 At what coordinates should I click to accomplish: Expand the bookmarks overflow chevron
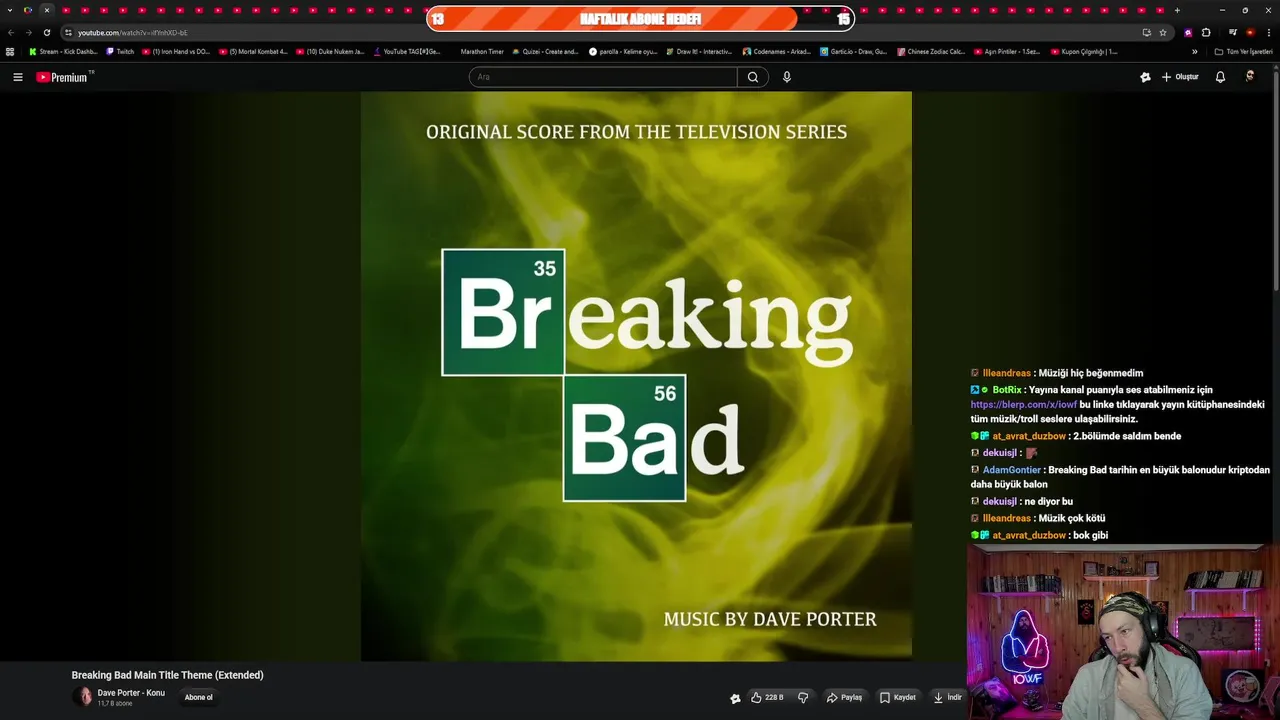[x=1194, y=52]
